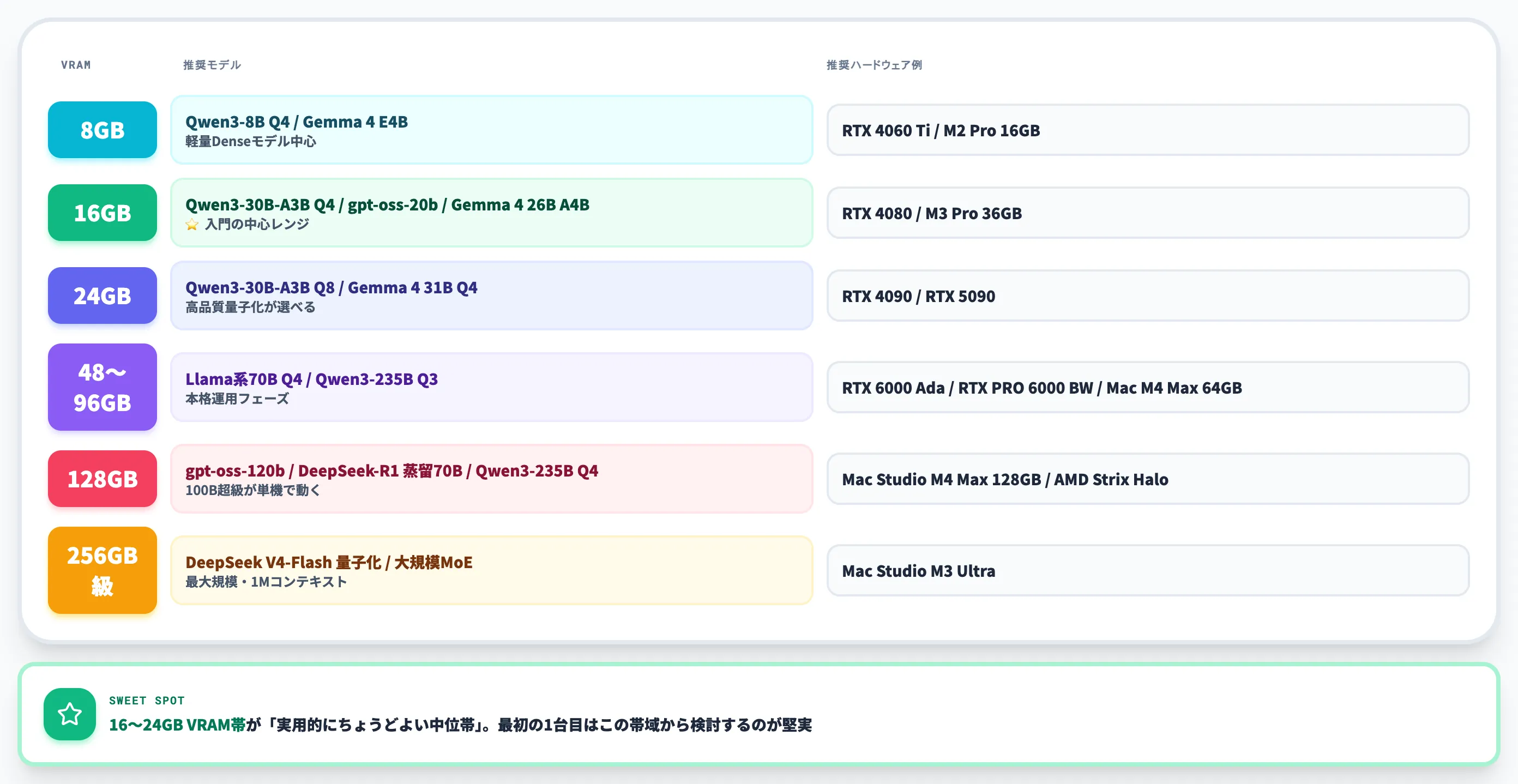This screenshot has width=1518, height=784.
Task: Click the RTX 4080 / M3 Pro 36GB card
Action: coord(1148,213)
